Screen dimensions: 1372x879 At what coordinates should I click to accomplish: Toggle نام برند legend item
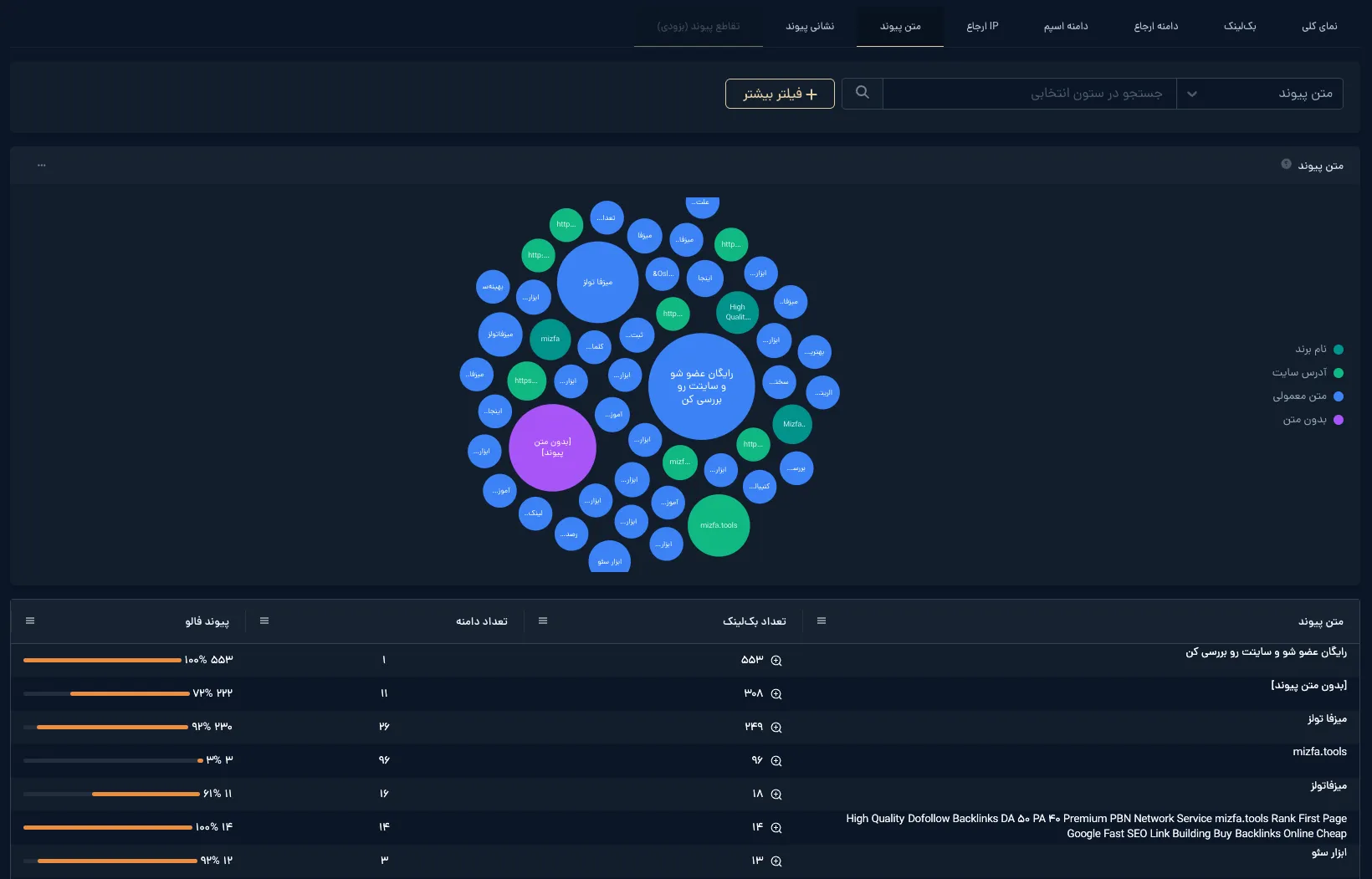pyautogui.click(x=1318, y=349)
